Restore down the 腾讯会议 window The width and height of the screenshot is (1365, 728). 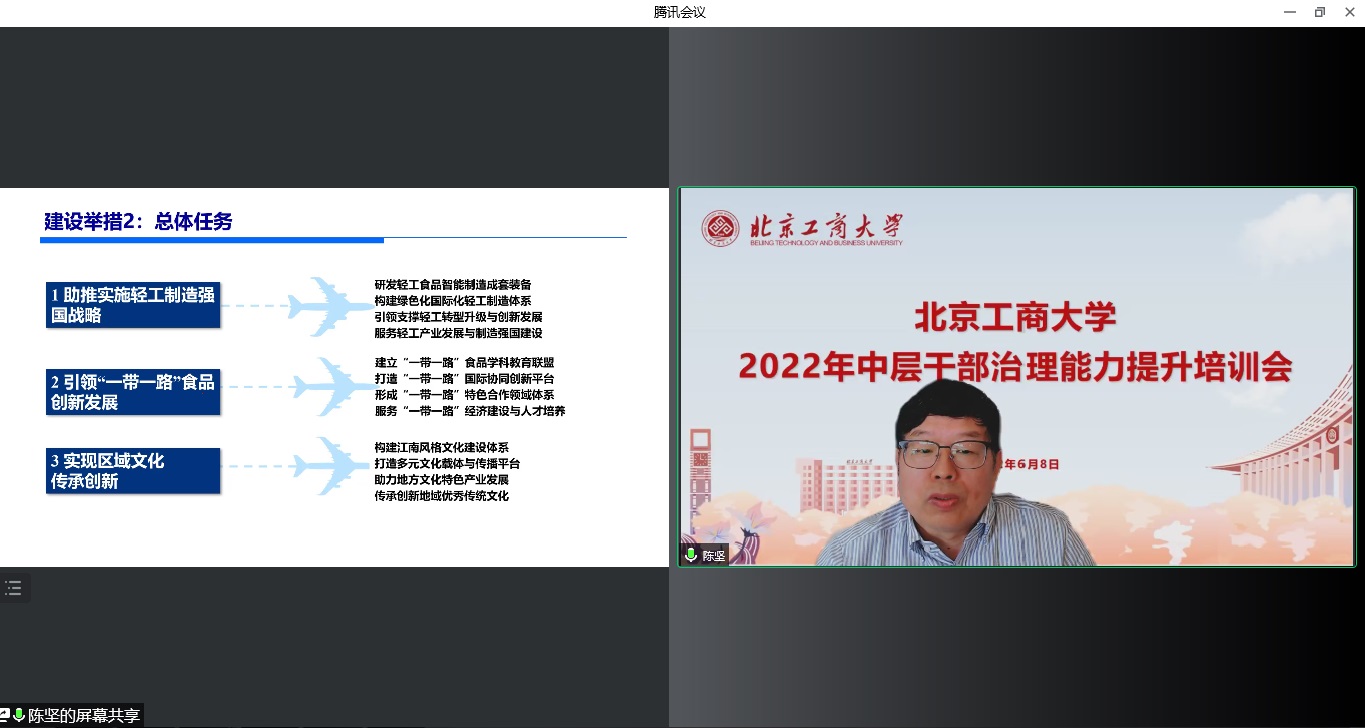(1319, 12)
